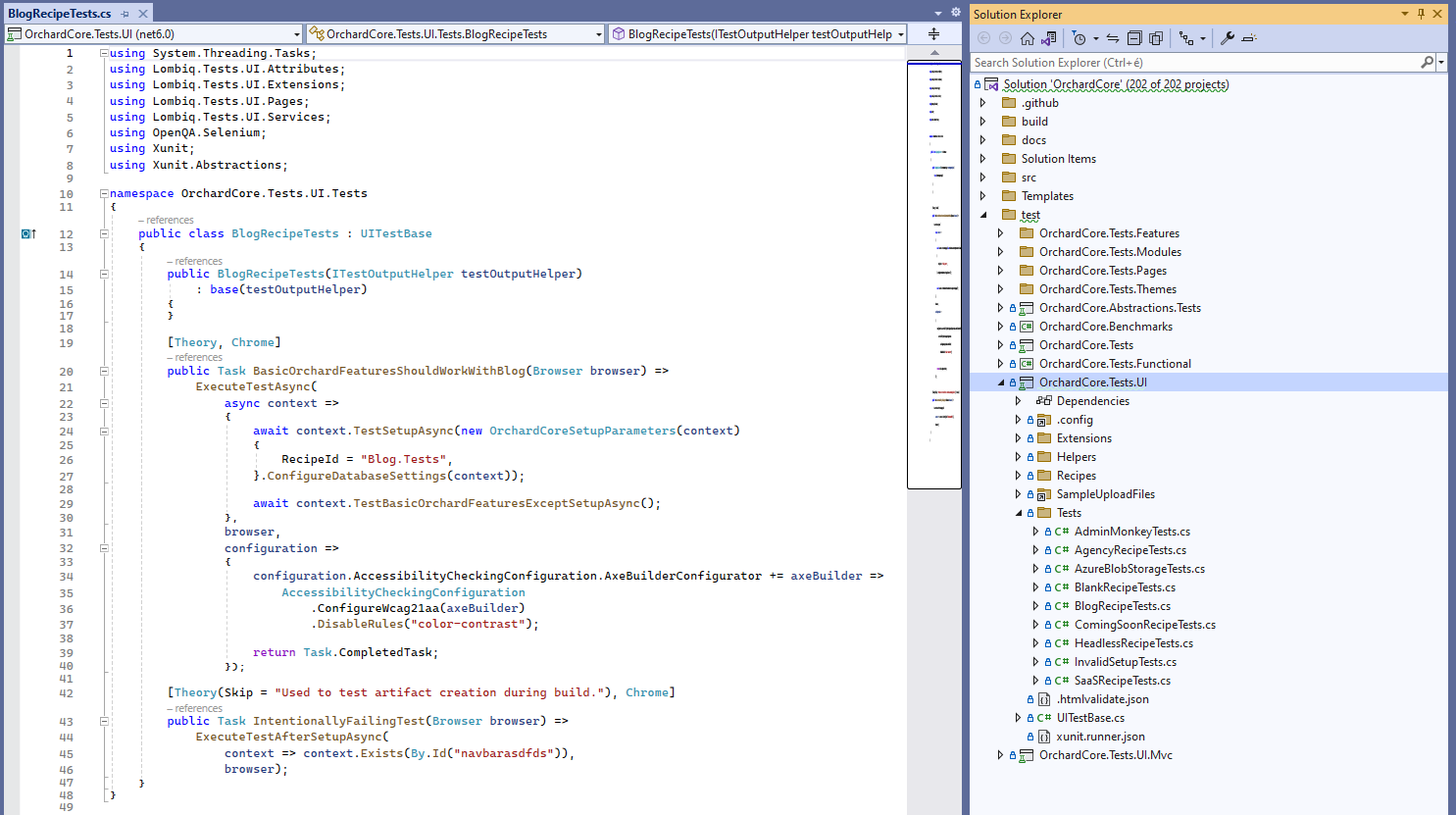Collapse the OrchardCore.Tests.UI project
Viewport: 1456px width, 815px height.
point(1001,382)
